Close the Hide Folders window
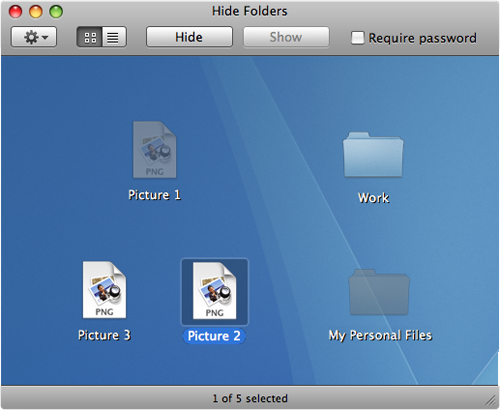 tap(15, 11)
